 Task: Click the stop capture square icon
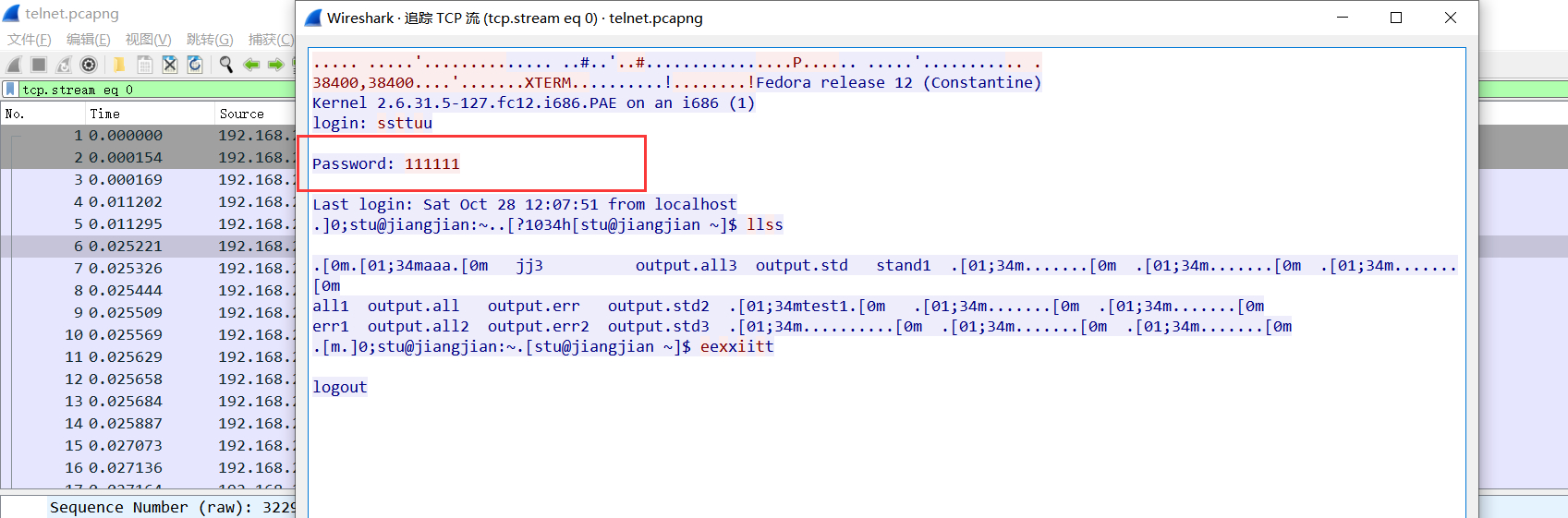(39, 65)
